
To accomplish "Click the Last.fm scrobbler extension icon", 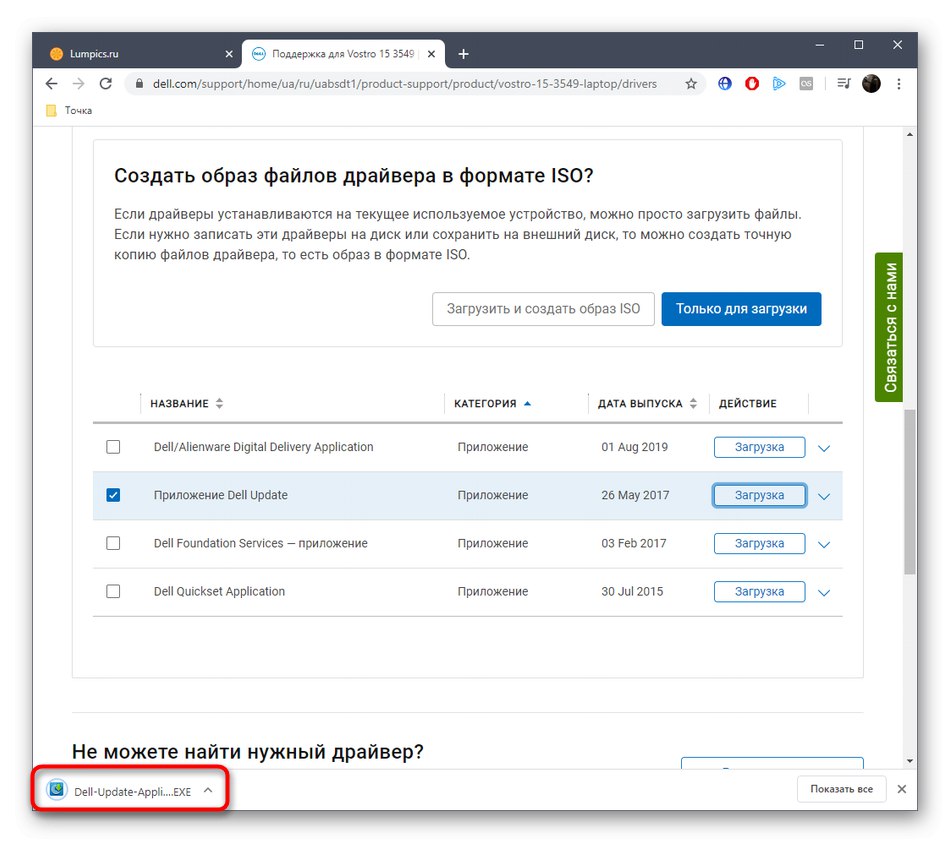I will point(806,83).
